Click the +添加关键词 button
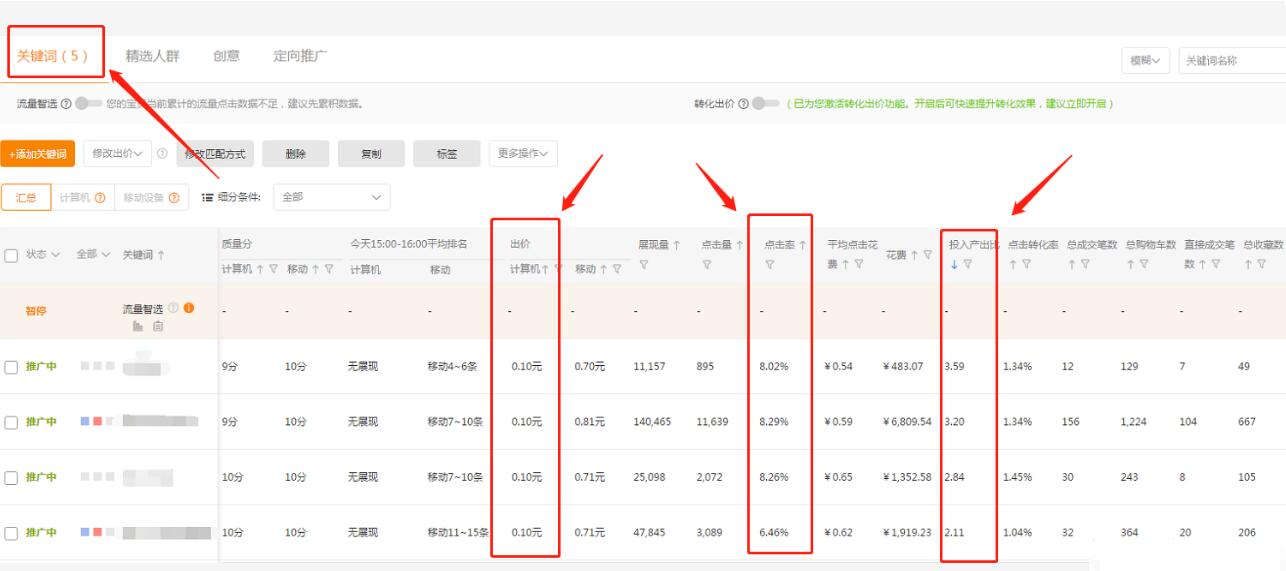Screen dimensions: 1286x571 coord(38,154)
